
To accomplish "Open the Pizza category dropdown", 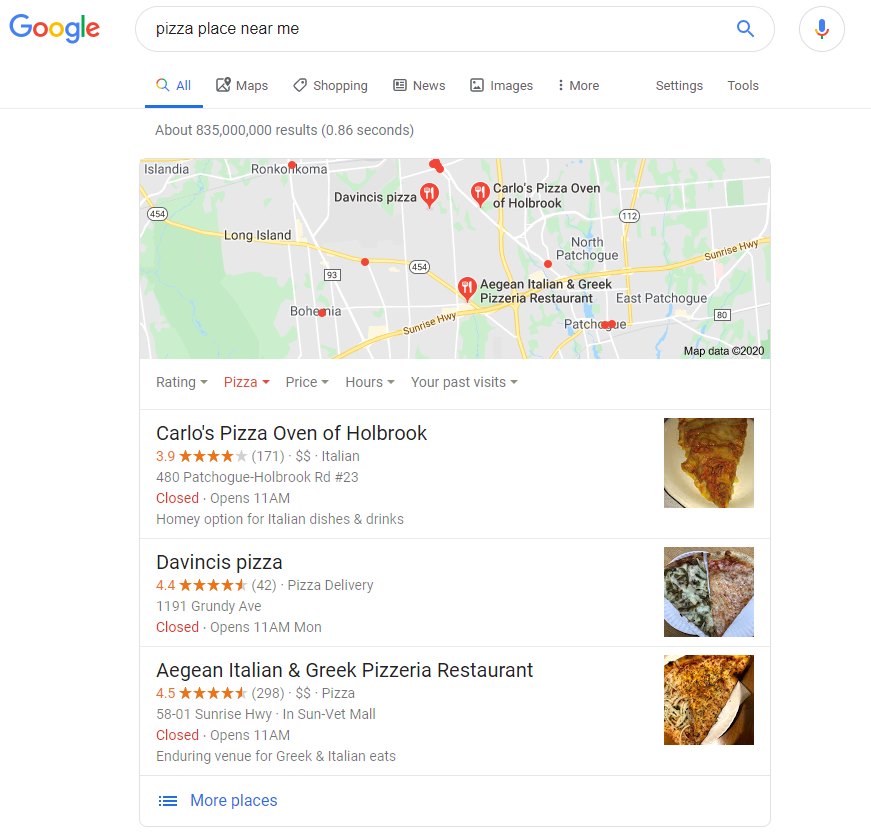I will coord(247,382).
